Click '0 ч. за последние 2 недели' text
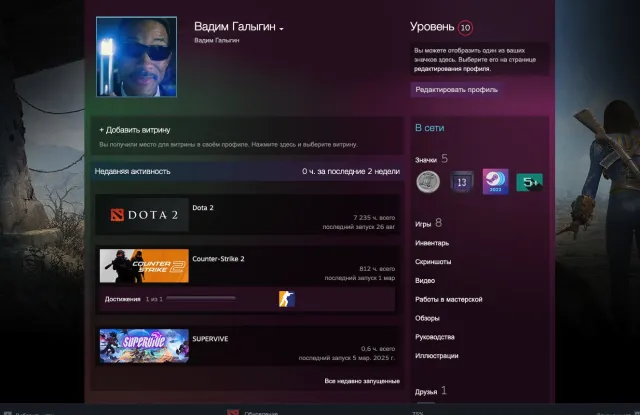This screenshot has height=415, width=640. point(351,171)
